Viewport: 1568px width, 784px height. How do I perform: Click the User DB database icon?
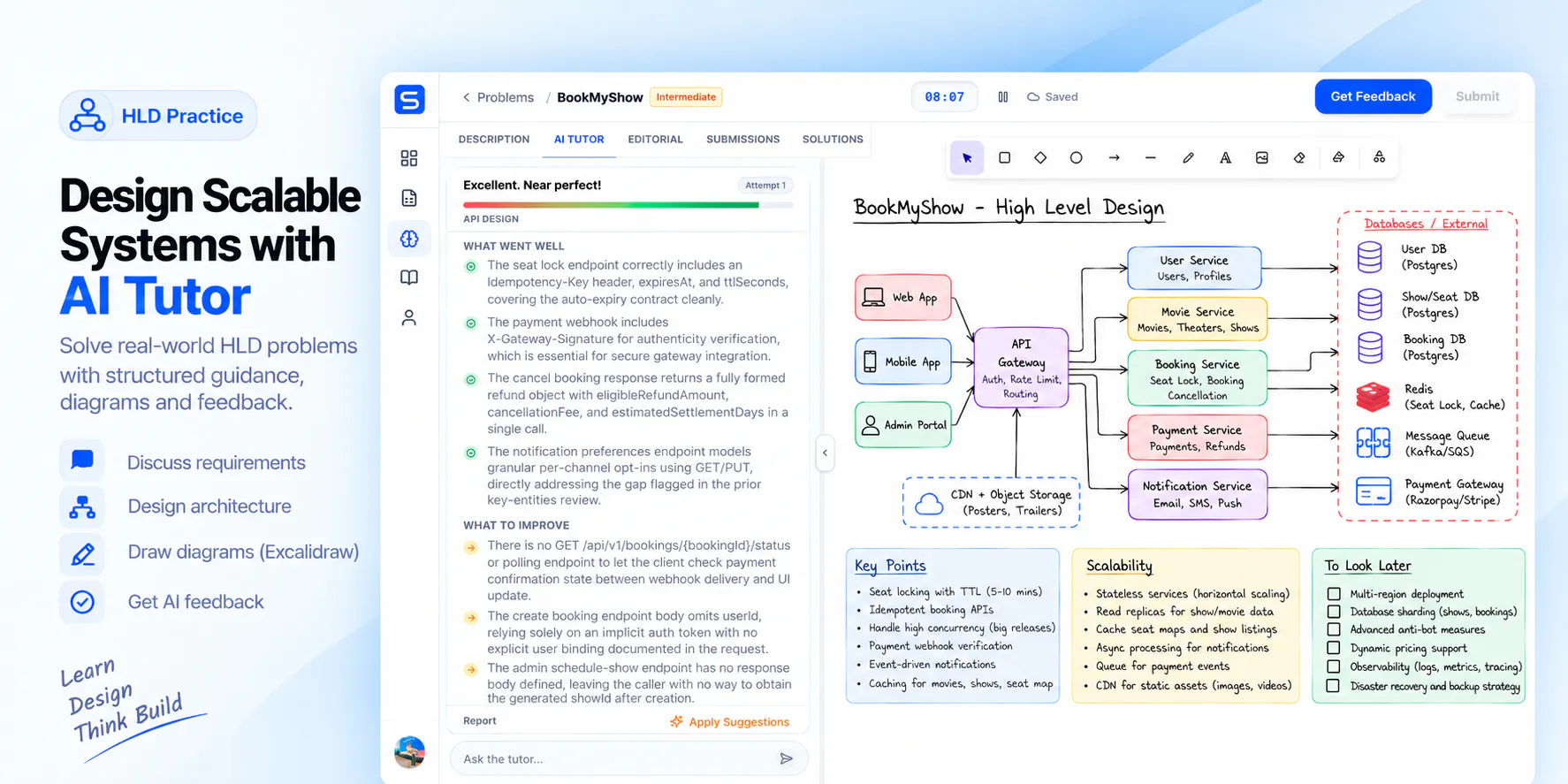(1370, 257)
